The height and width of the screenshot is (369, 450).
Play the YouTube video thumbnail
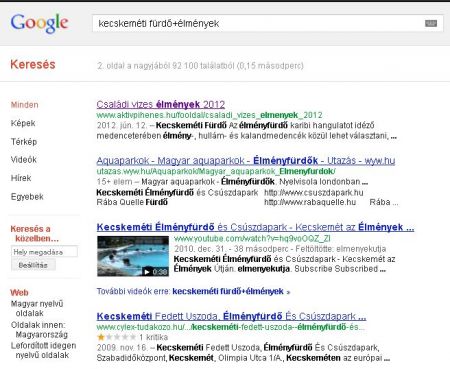pos(133,256)
